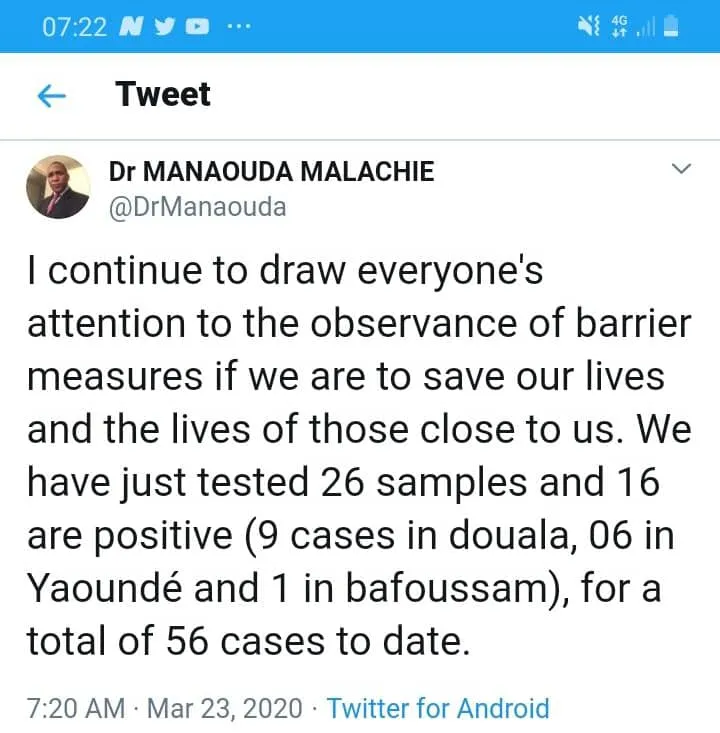Tap the YouTube notification icon
The image size is (720, 733).
pyautogui.click(x=197, y=27)
